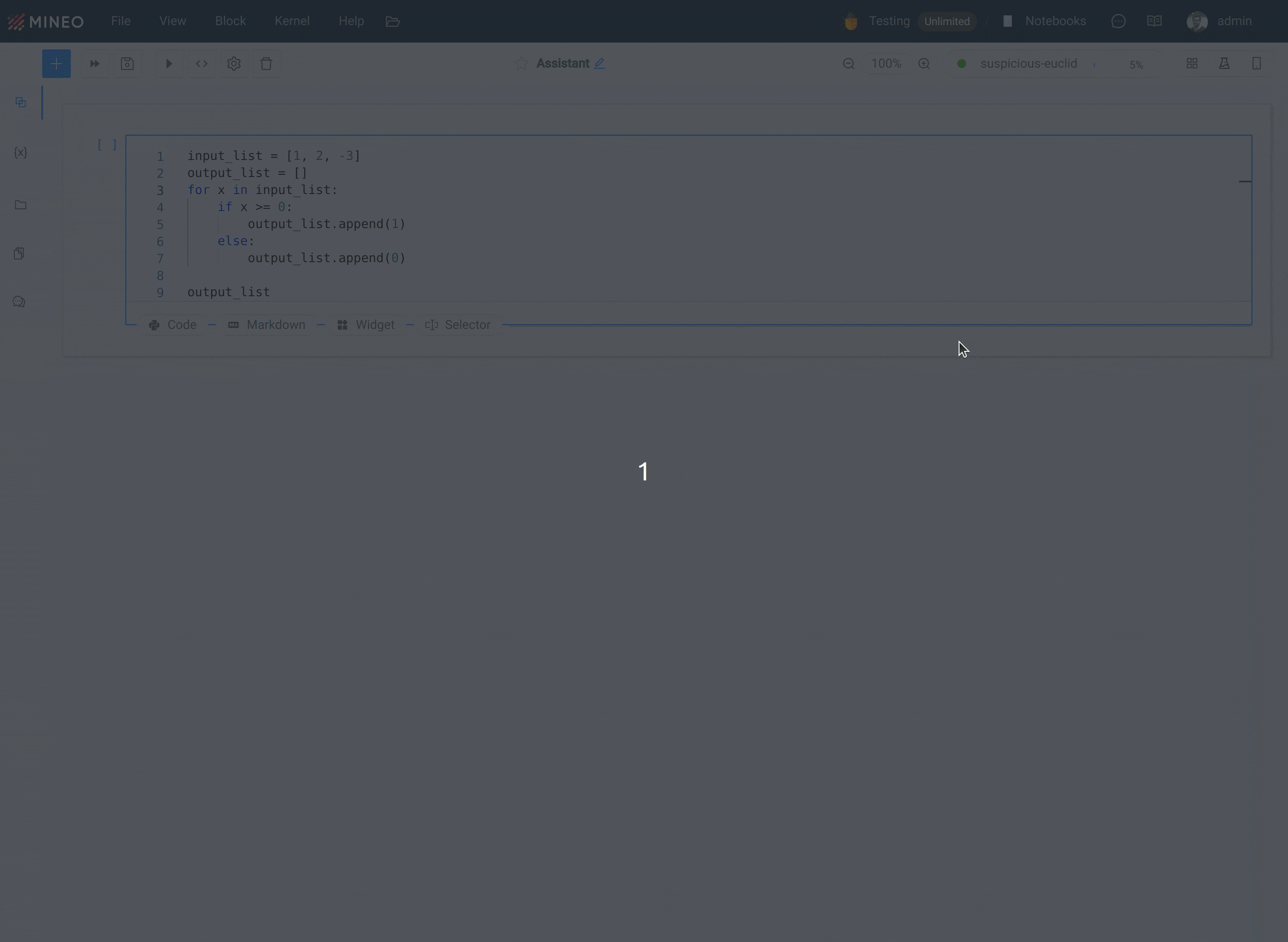Open the documentation book icon
The width and height of the screenshot is (1288, 942).
(x=1154, y=21)
